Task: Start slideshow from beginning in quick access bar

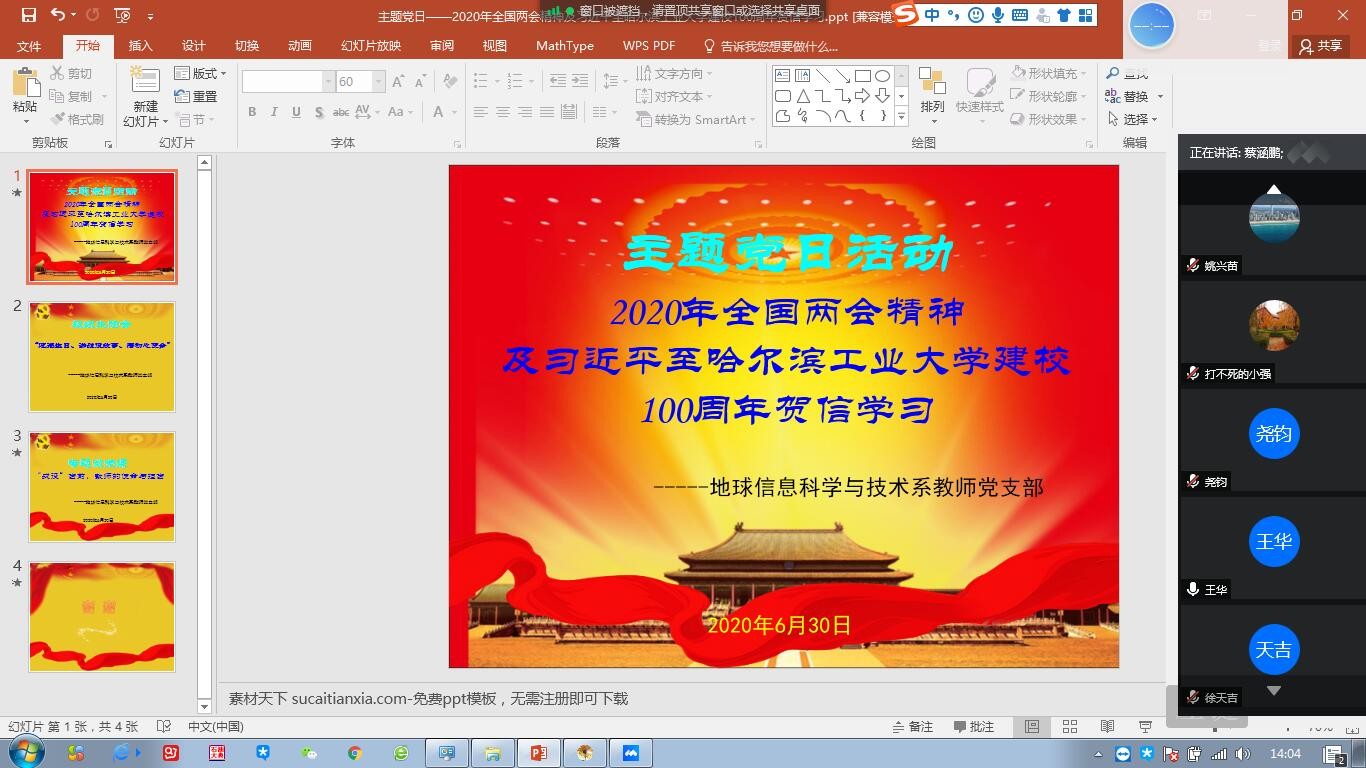Action: (x=122, y=15)
